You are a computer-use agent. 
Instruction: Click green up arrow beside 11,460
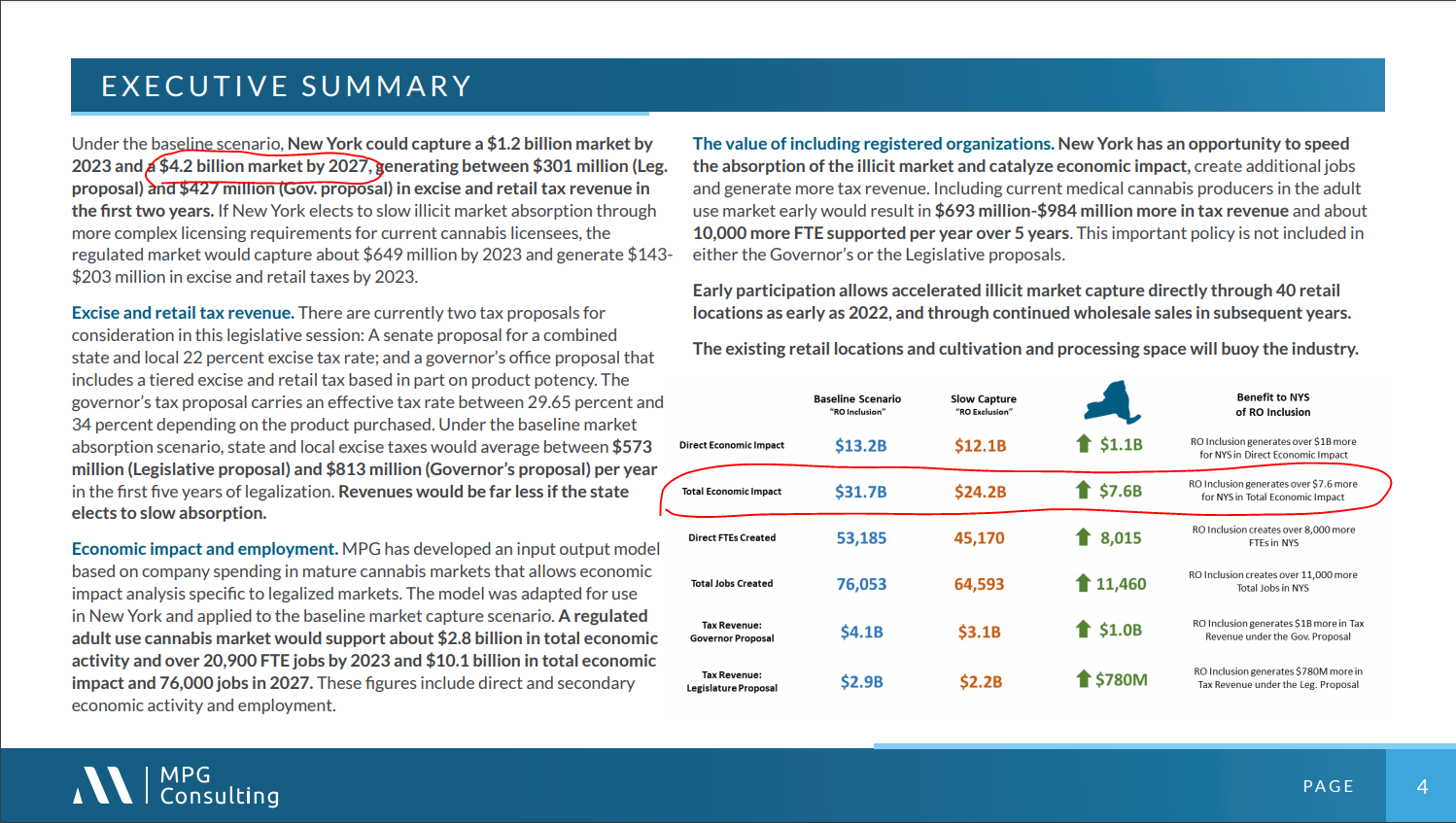(1084, 583)
